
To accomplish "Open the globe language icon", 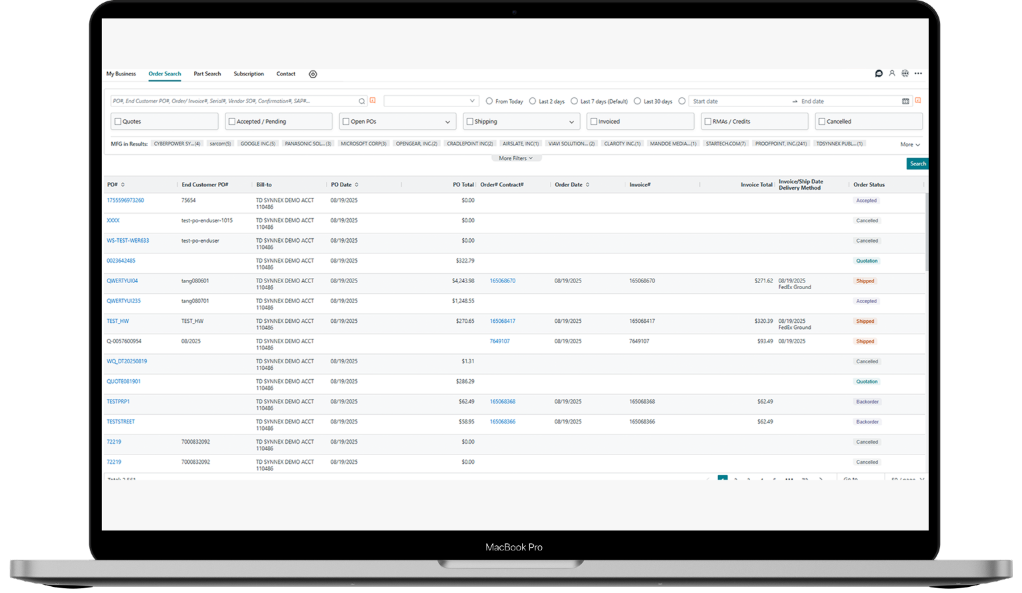I will tap(905, 74).
